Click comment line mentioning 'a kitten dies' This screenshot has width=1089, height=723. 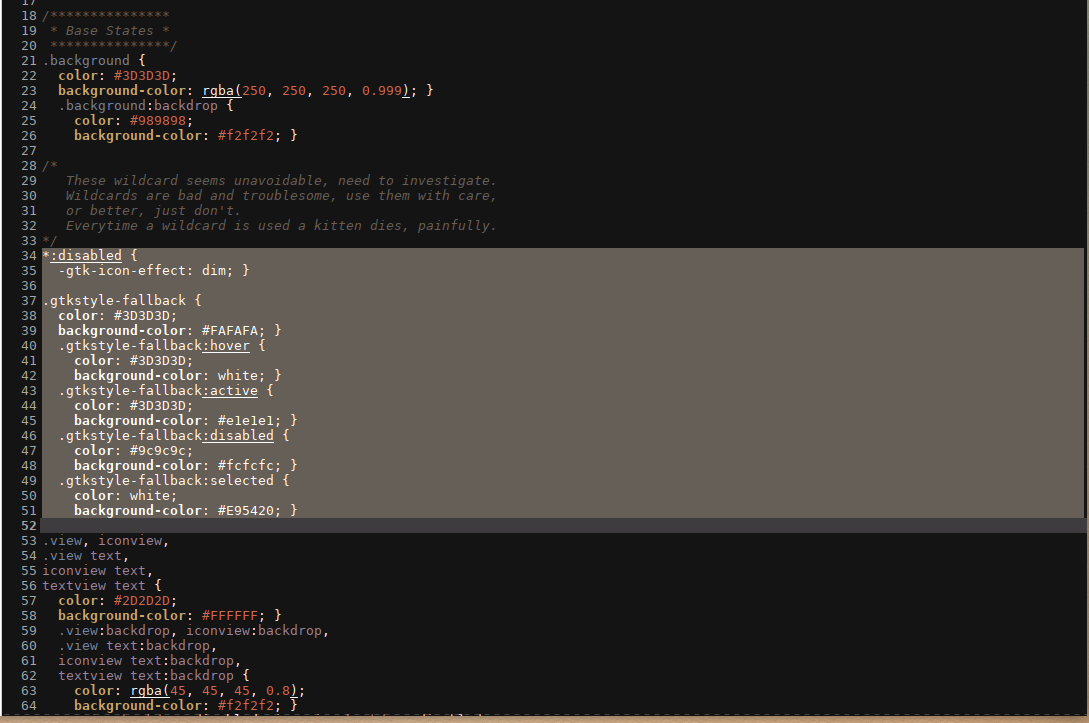281,226
